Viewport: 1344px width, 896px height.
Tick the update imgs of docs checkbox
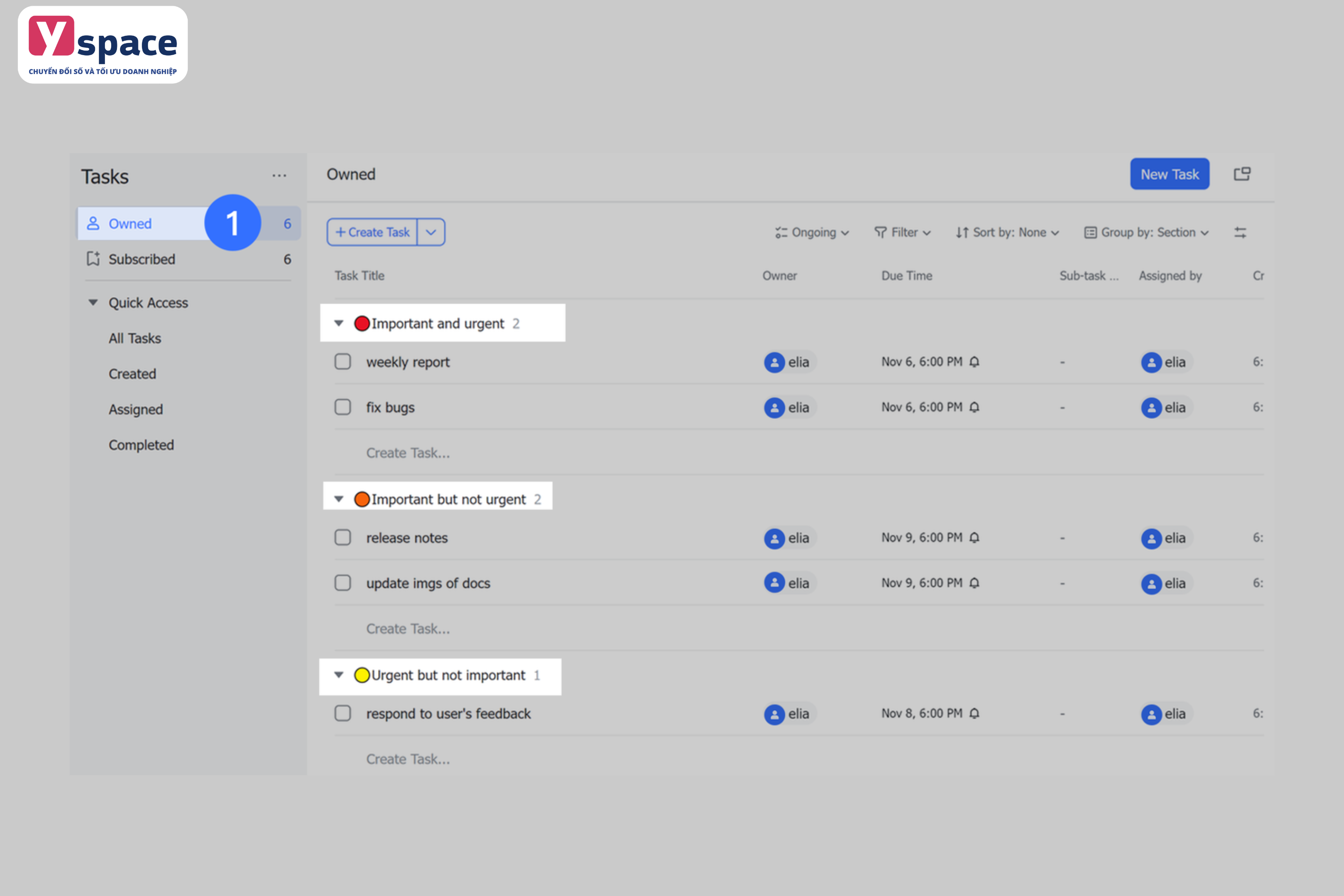tap(342, 583)
